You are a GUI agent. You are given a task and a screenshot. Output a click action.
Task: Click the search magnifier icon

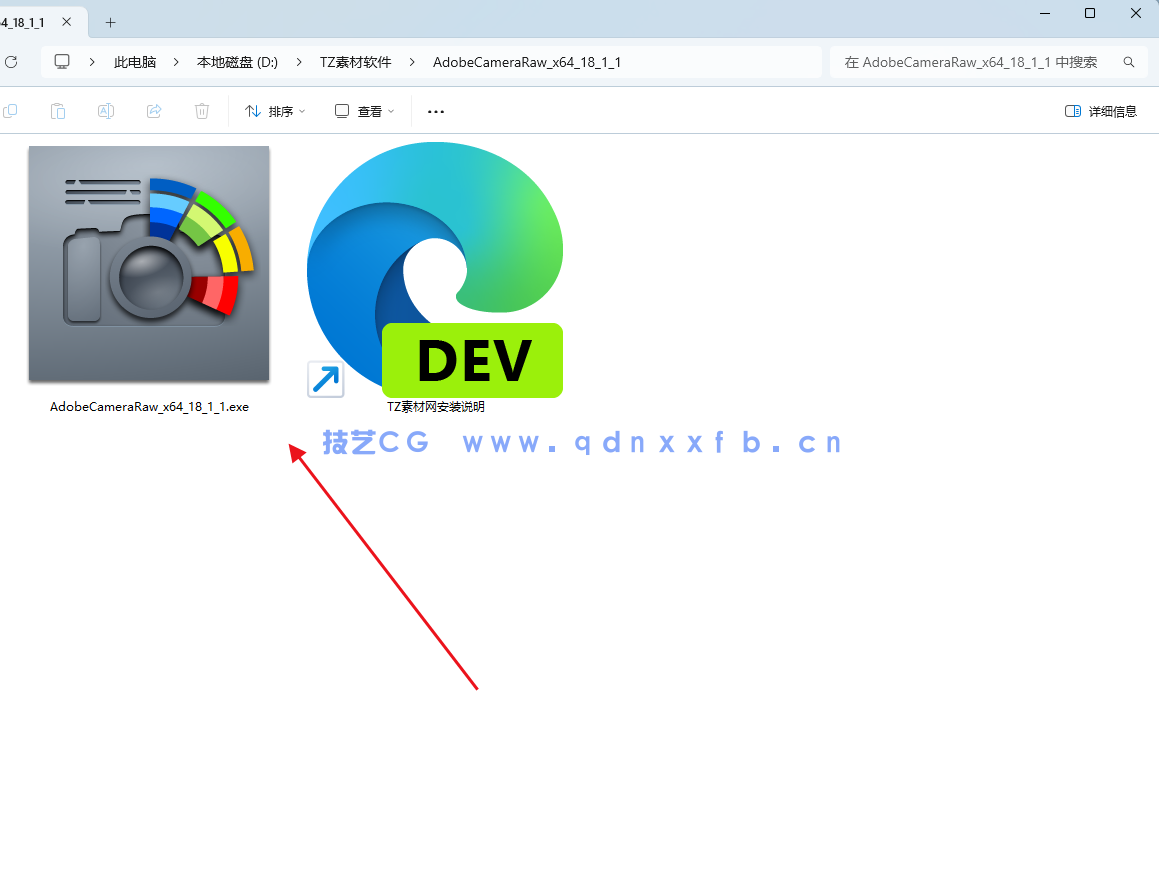click(1128, 61)
